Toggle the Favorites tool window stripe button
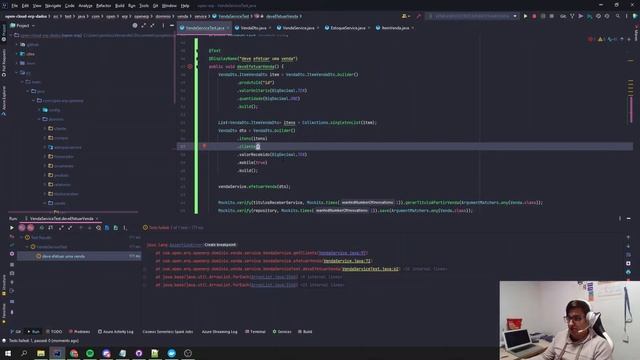This screenshot has height=360, width=640. tap(4, 313)
